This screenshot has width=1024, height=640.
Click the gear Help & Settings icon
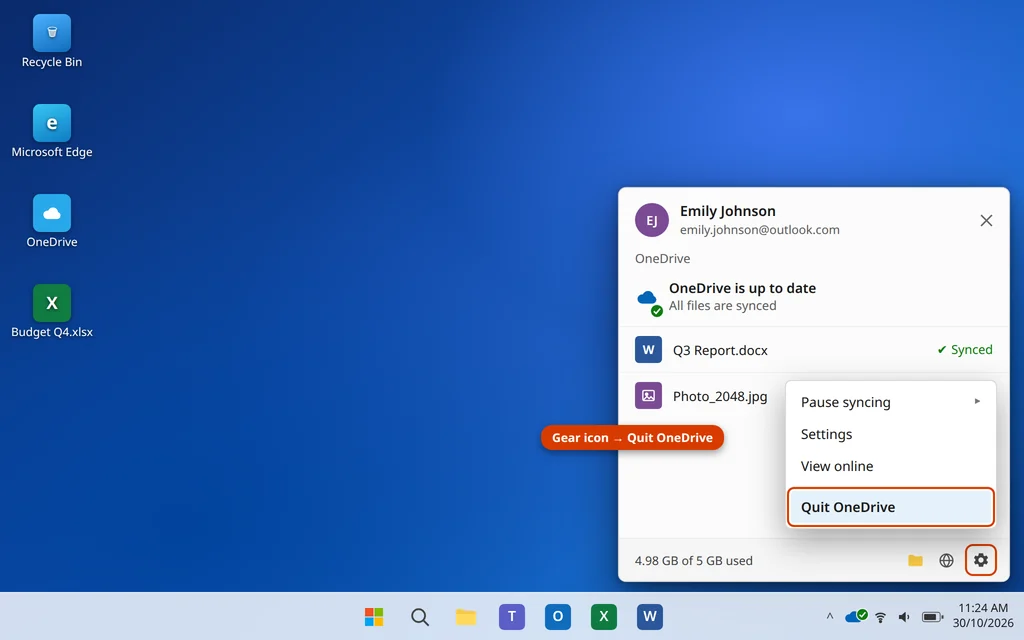click(980, 560)
